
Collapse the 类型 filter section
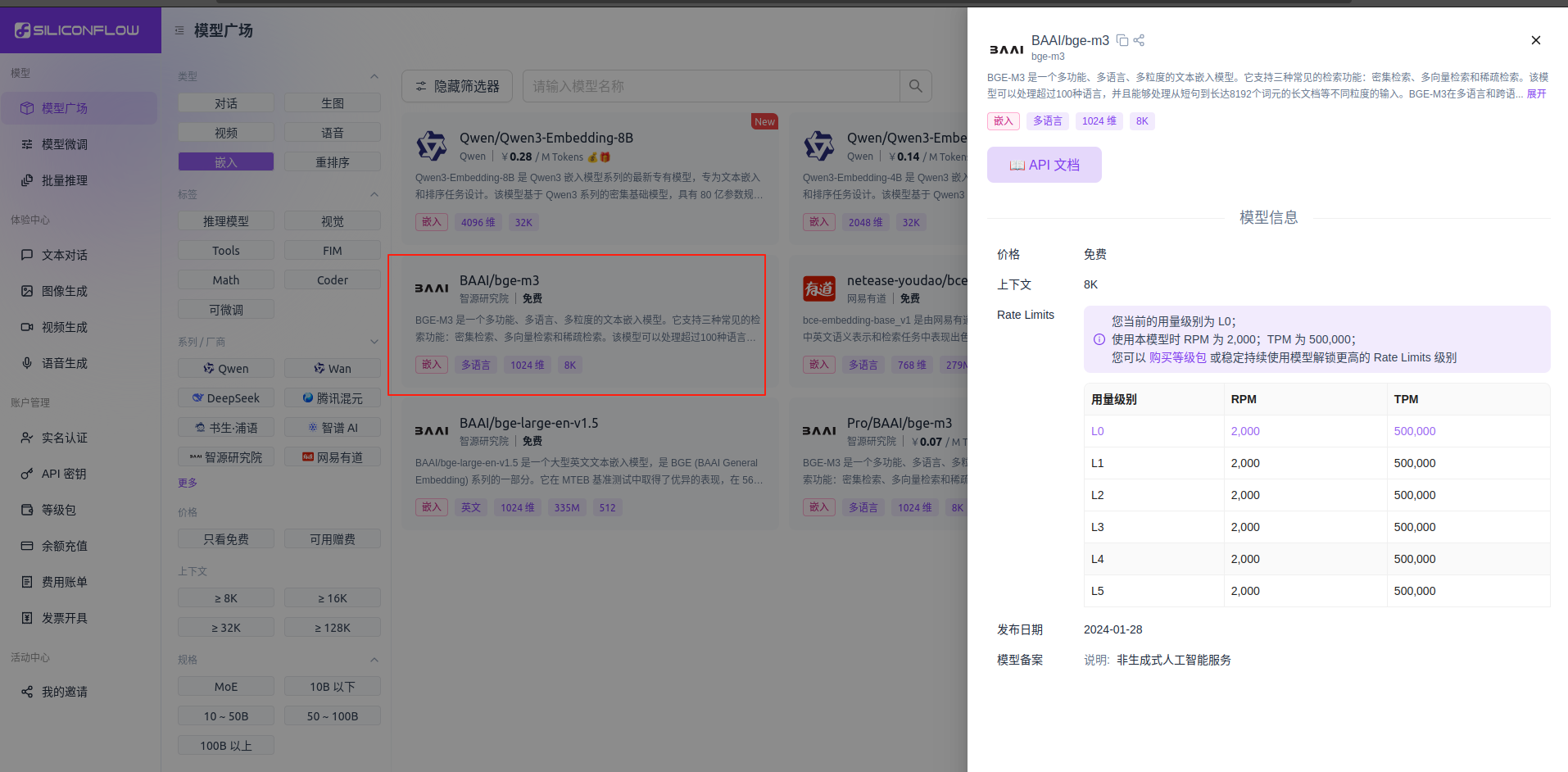pos(374,75)
